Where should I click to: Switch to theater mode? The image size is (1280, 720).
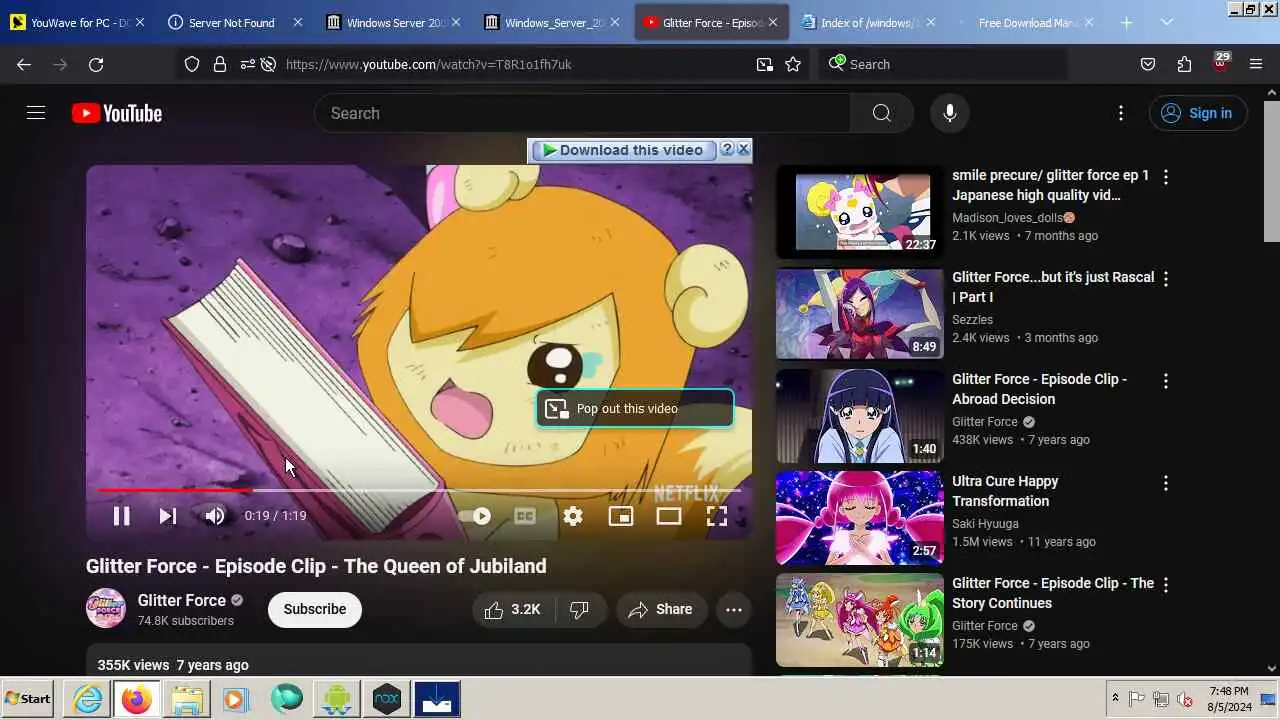669,516
